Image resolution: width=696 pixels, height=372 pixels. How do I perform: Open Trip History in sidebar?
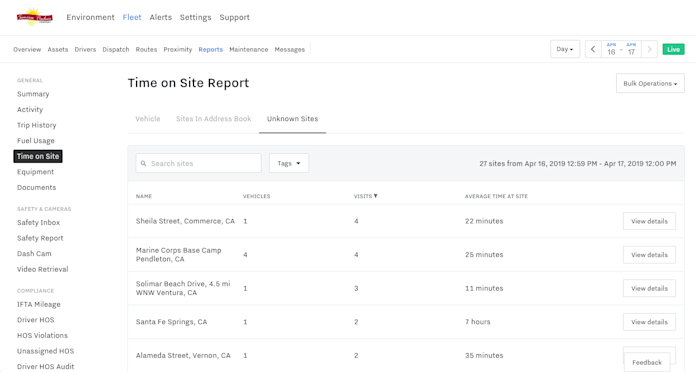click(x=36, y=125)
